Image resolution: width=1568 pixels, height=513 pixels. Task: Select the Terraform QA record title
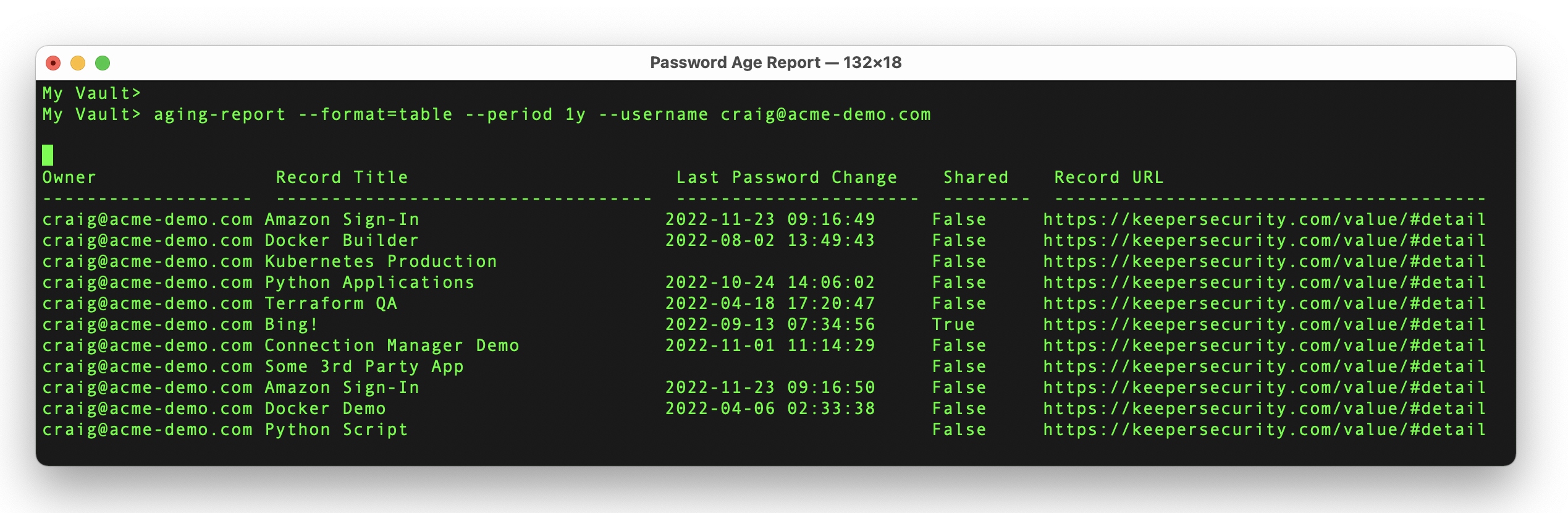(331, 303)
